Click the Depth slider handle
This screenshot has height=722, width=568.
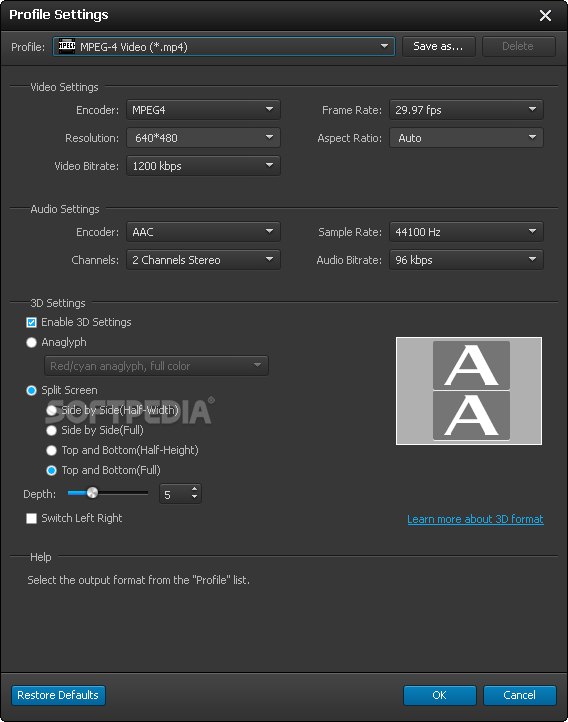point(93,493)
